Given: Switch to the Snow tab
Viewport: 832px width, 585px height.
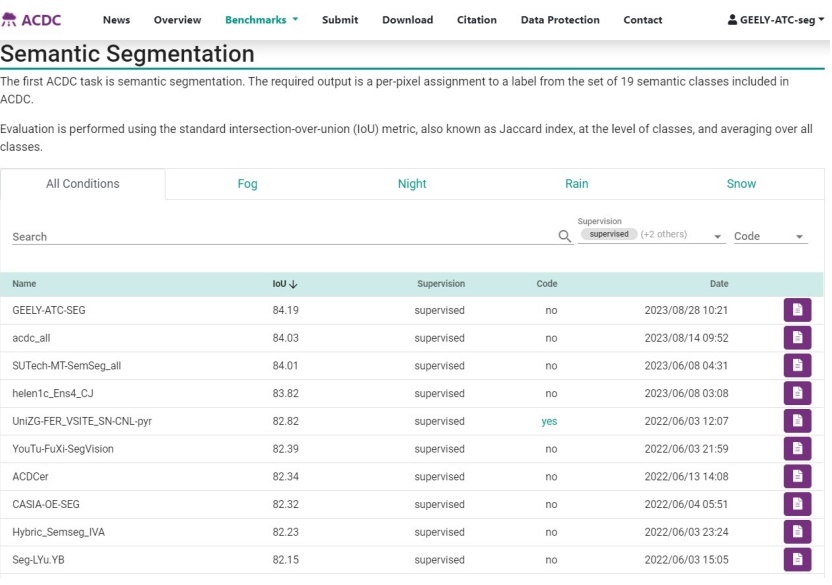Looking at the screenshot, I should click(x=741, y=184).
